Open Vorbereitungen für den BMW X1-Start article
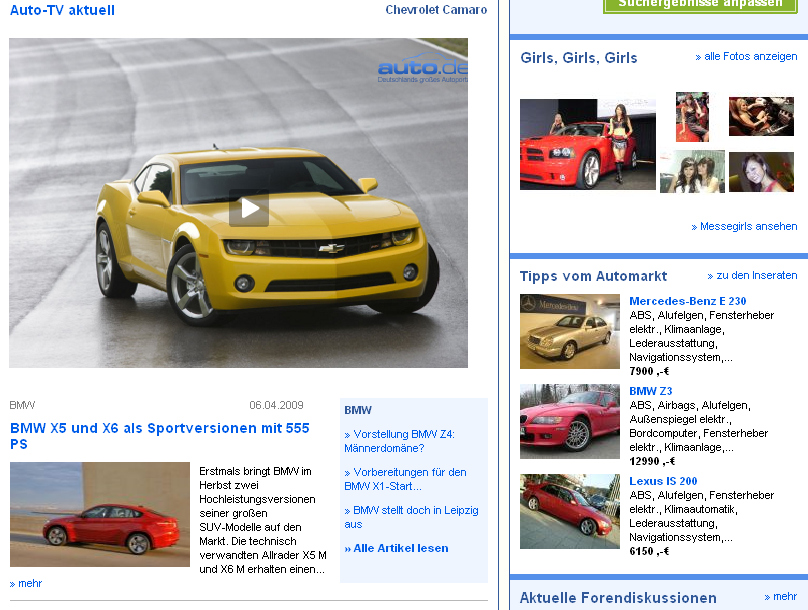 click(x=405, y=479)
